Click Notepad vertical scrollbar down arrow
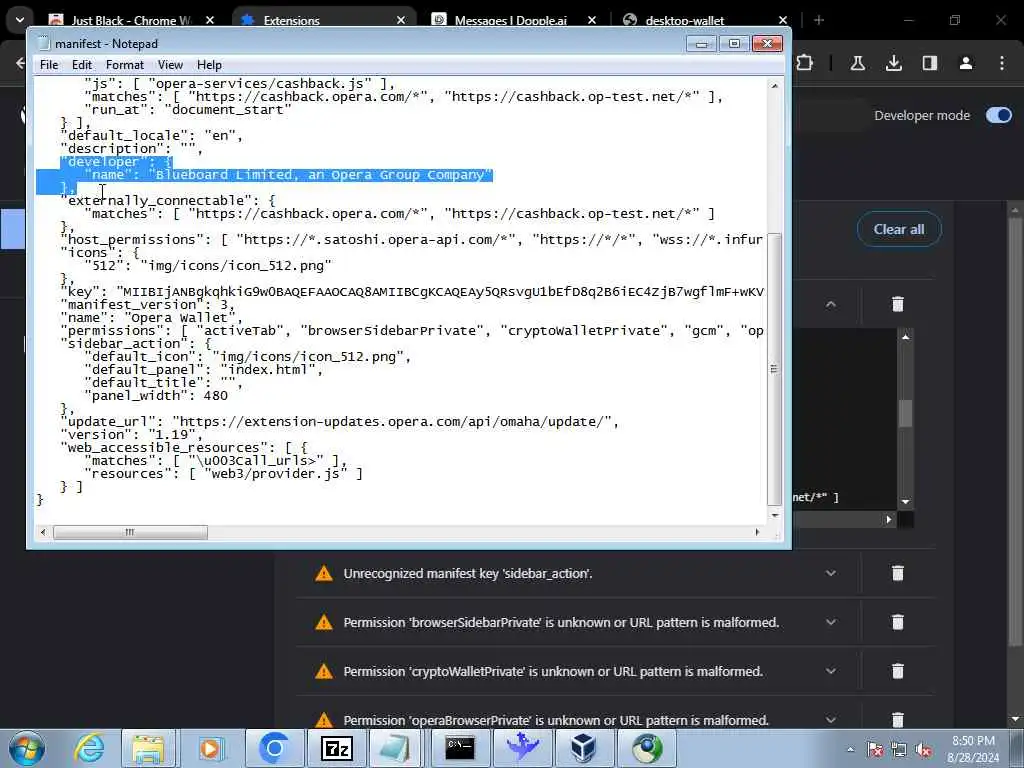The image size is (1024, 768). (x=775, y=516)
